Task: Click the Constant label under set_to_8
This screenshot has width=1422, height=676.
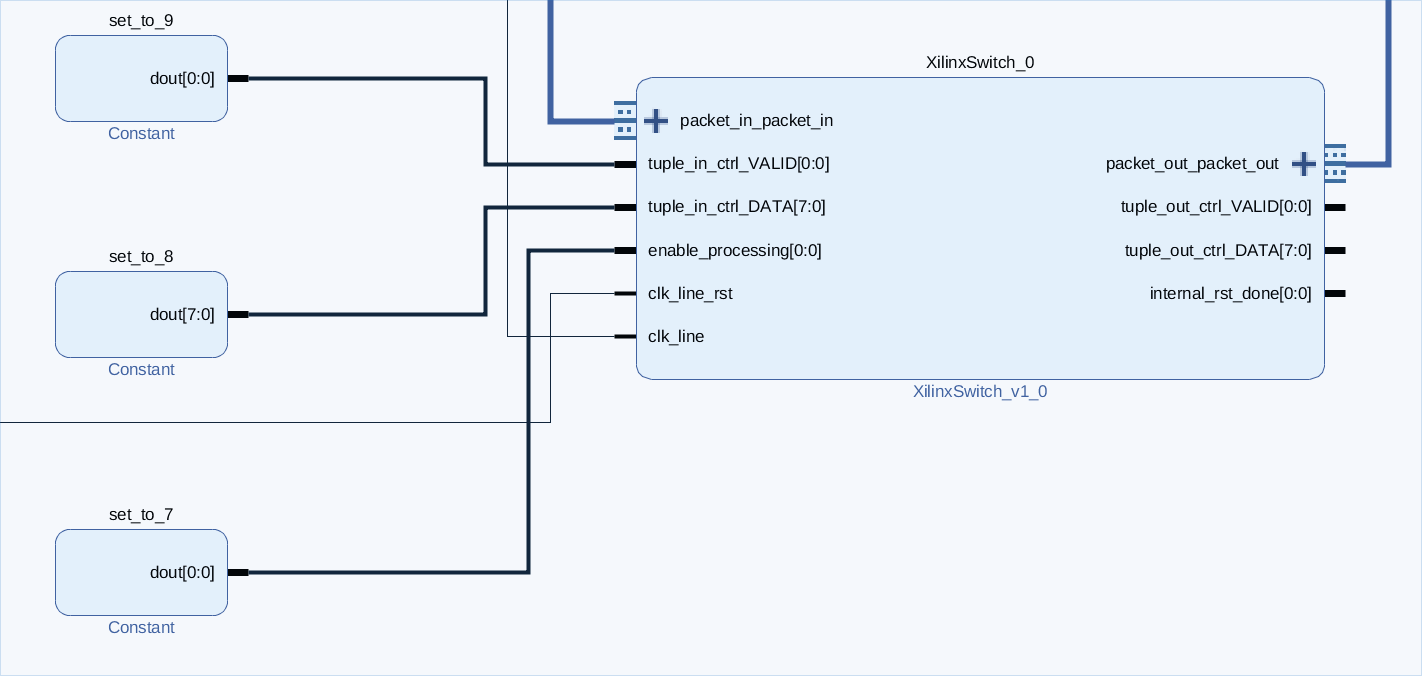Action: (x=141, y=369)
